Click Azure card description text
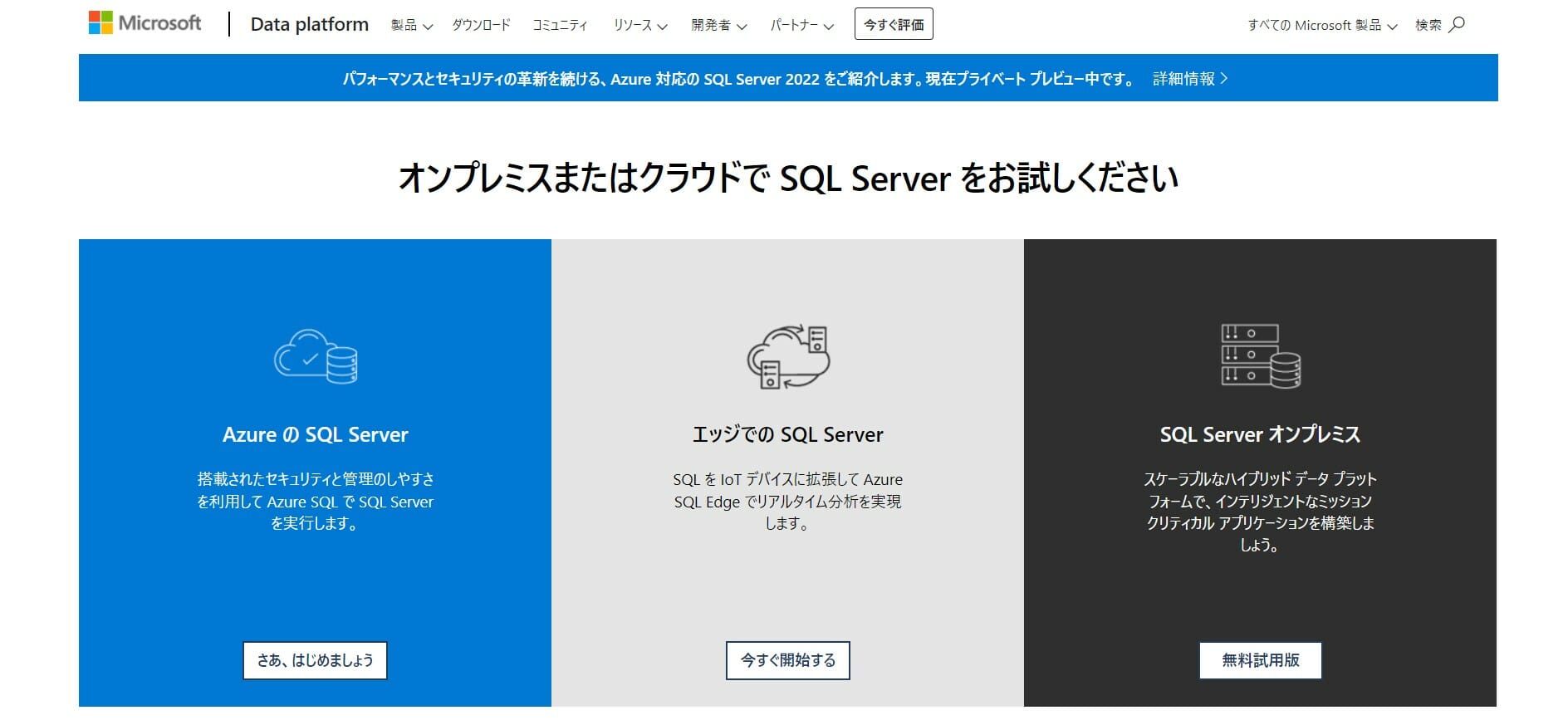The image size is (1568, 720). [316, 501]
